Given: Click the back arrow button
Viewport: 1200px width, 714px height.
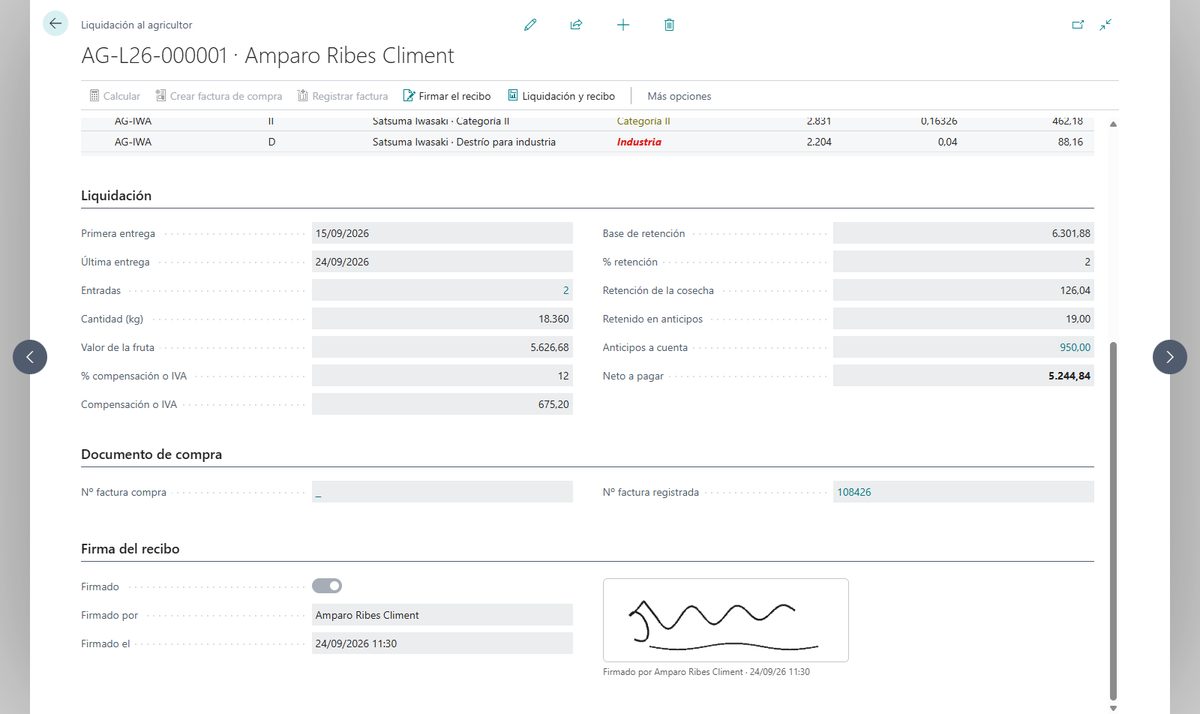Looking at the screenshot, I should (x=55, y=24).
